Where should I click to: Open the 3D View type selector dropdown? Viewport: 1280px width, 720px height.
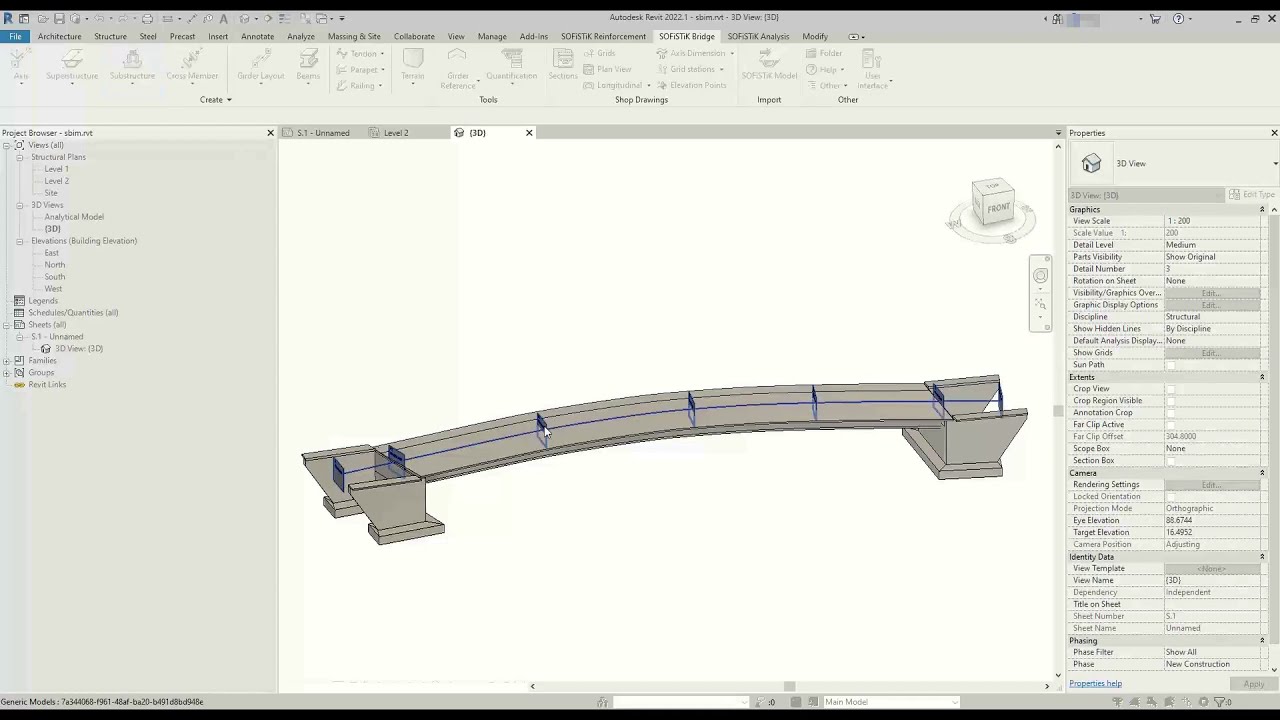pos(1275,164)
